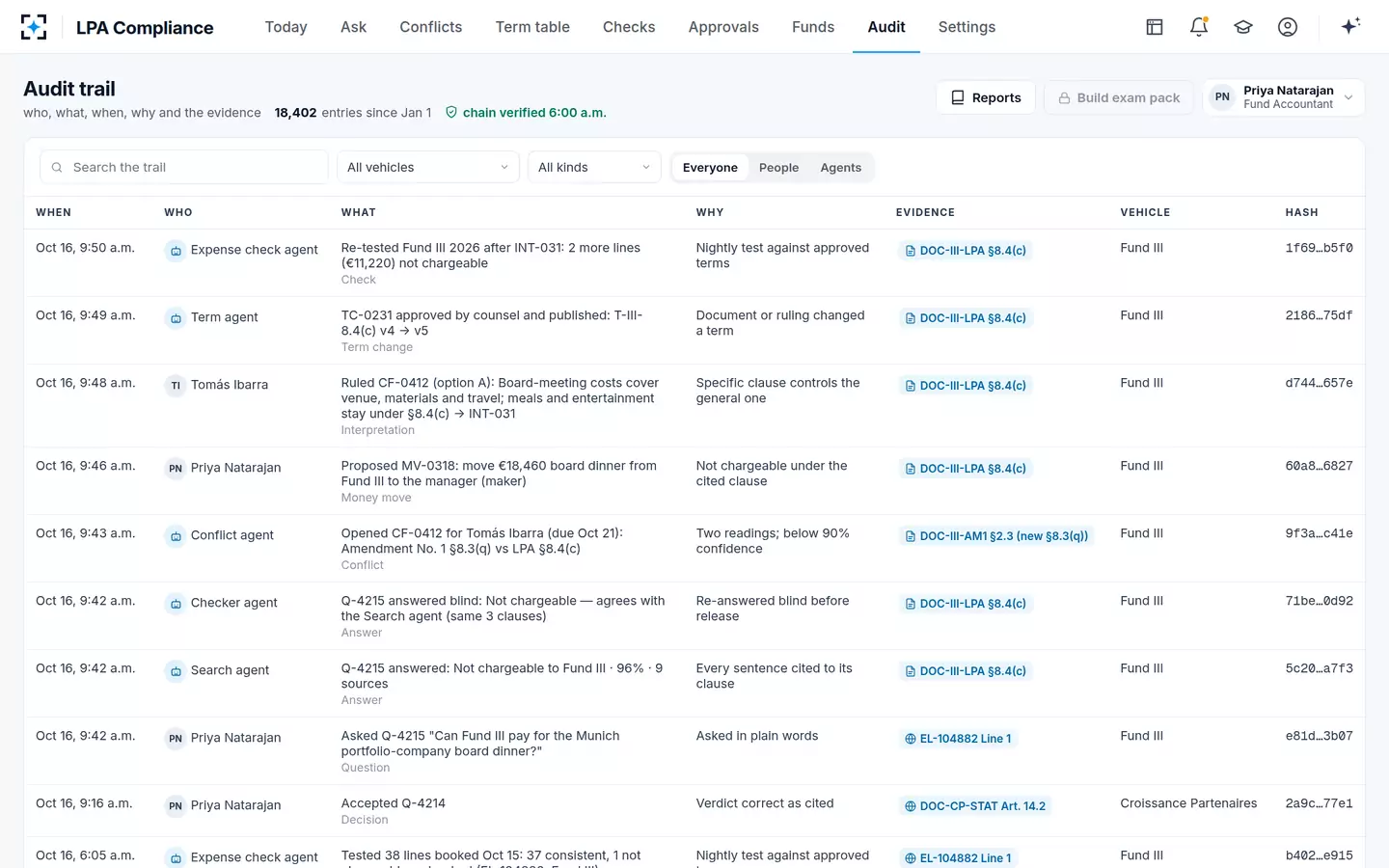The width and height of the screenshot is (1389, 868).
Task: Click the Checker agent bot icon
Action: pyautogui.click(x=176, y=603)
